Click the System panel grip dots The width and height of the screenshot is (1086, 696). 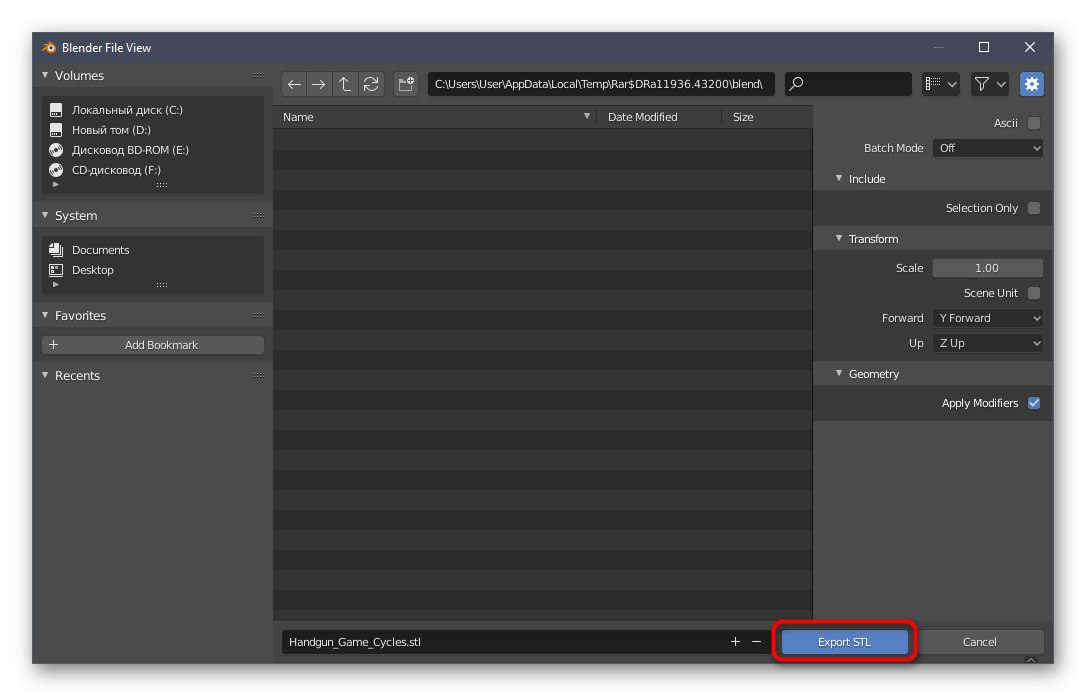259,215
